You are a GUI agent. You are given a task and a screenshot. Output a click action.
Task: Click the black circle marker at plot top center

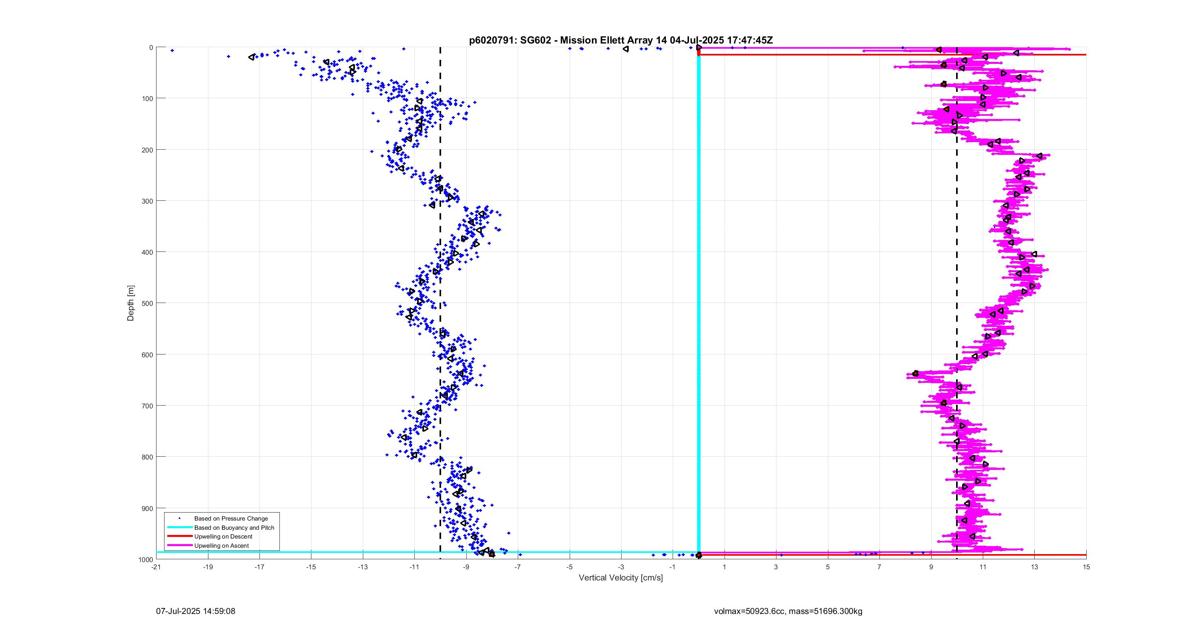click(698, 47)
